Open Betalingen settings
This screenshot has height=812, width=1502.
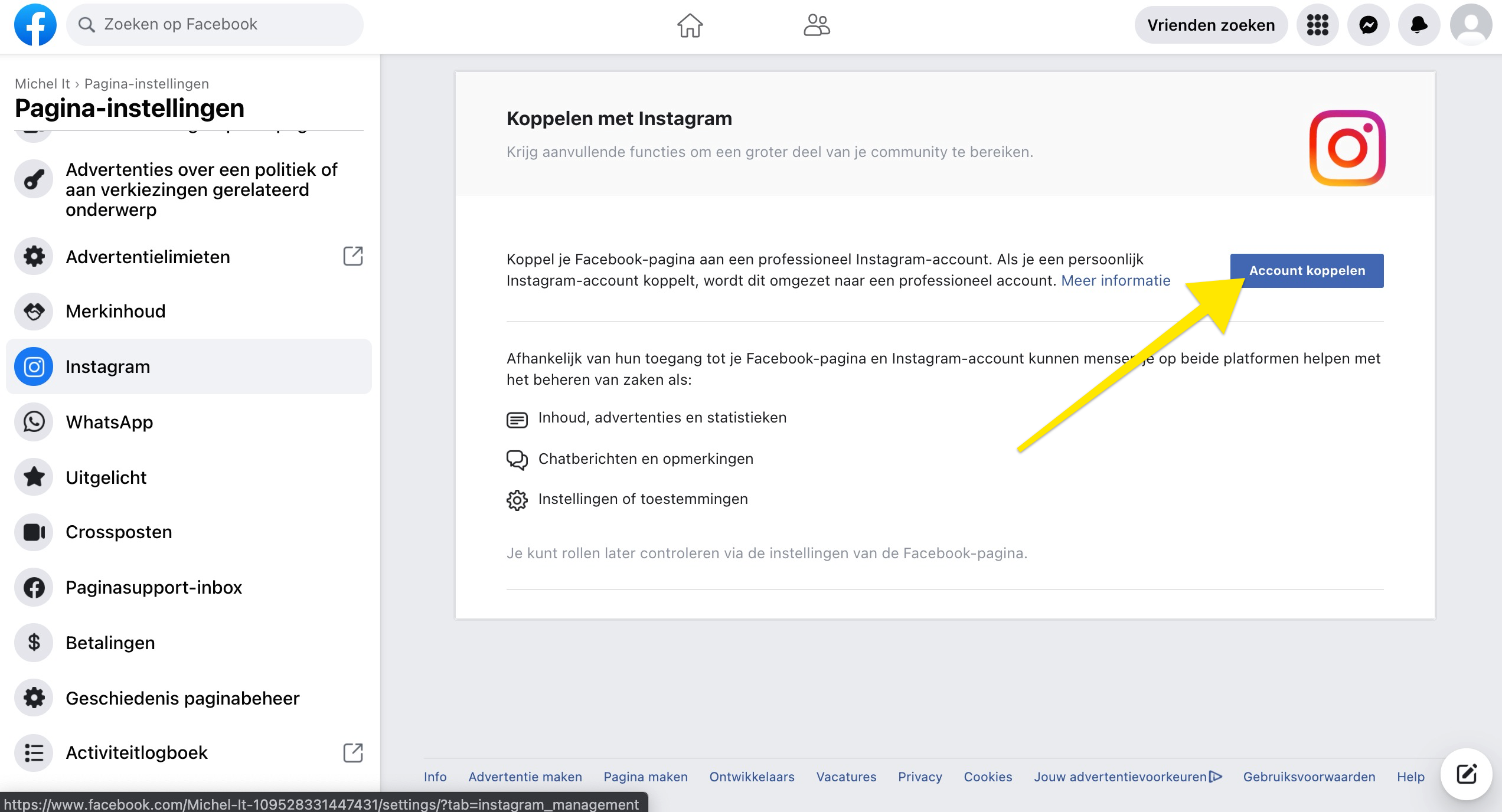click(189, 643)
